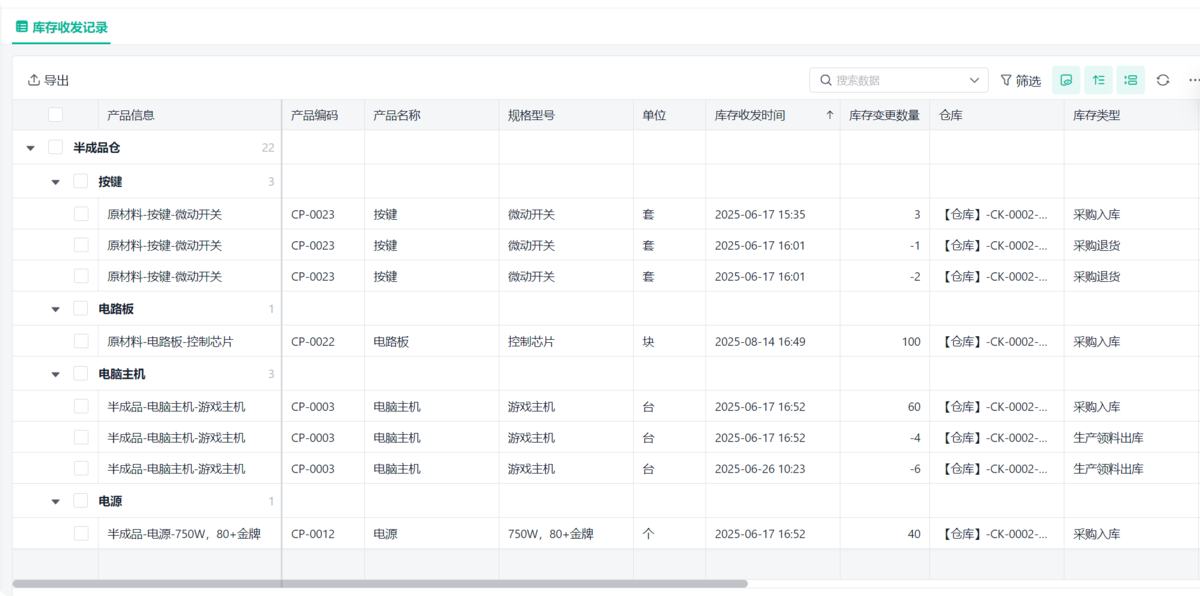Screen dimensions: 1200x596
Task: Click the ascending sort arrow on 库存收发时间
Action: [829, 115]
